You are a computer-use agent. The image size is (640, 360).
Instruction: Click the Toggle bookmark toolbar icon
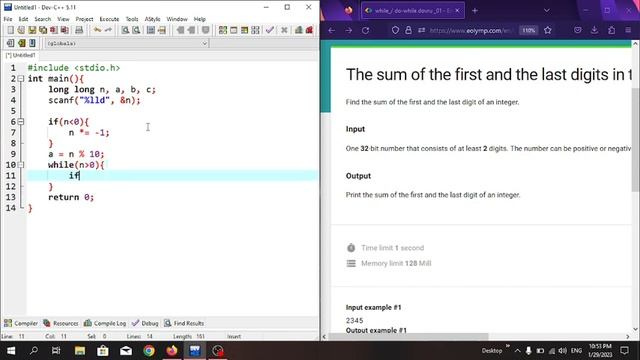(x=21, y=43)
